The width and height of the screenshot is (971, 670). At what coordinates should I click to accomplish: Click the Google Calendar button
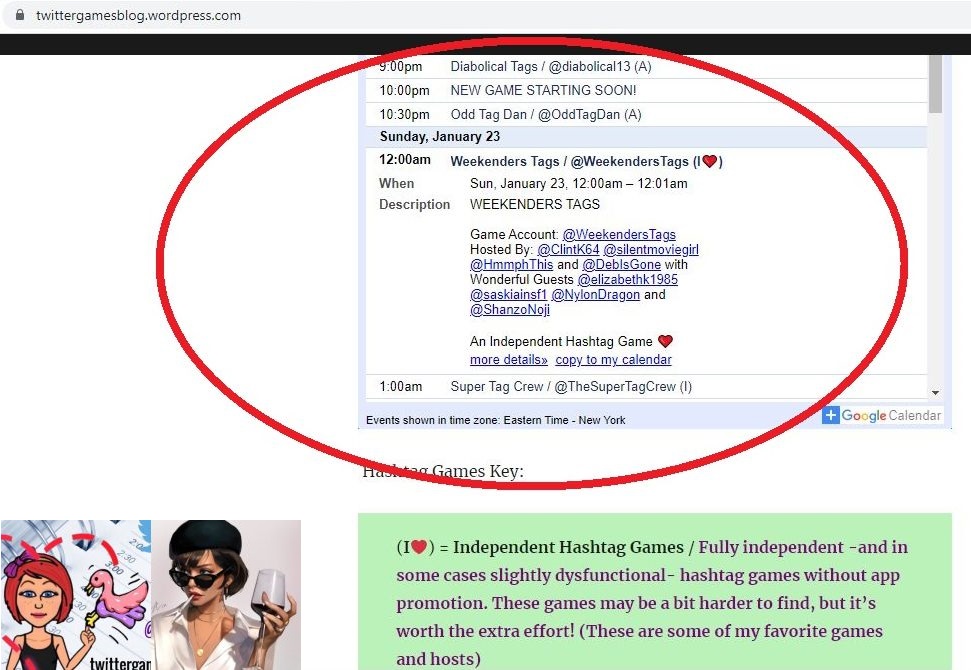(x=882, y=415)
